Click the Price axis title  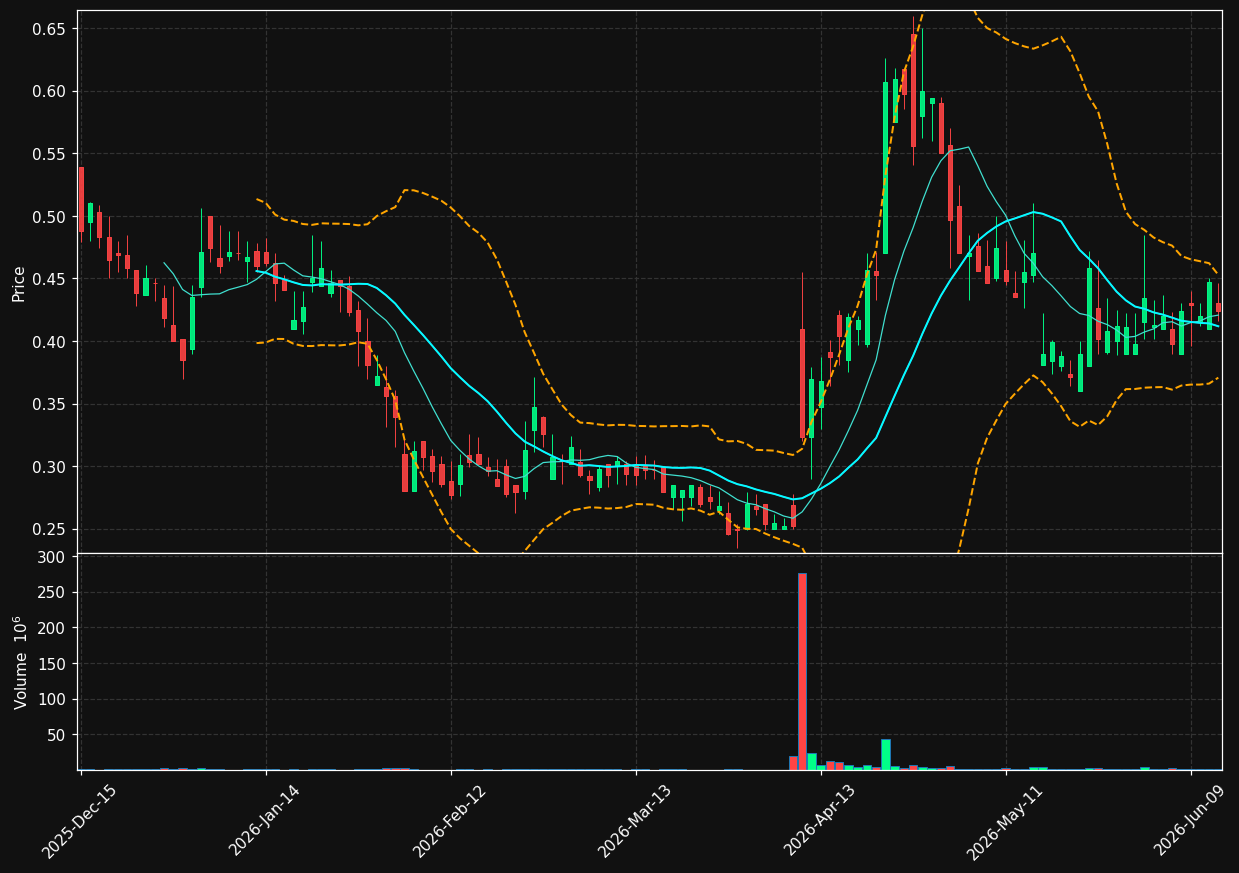coord(19,282)
